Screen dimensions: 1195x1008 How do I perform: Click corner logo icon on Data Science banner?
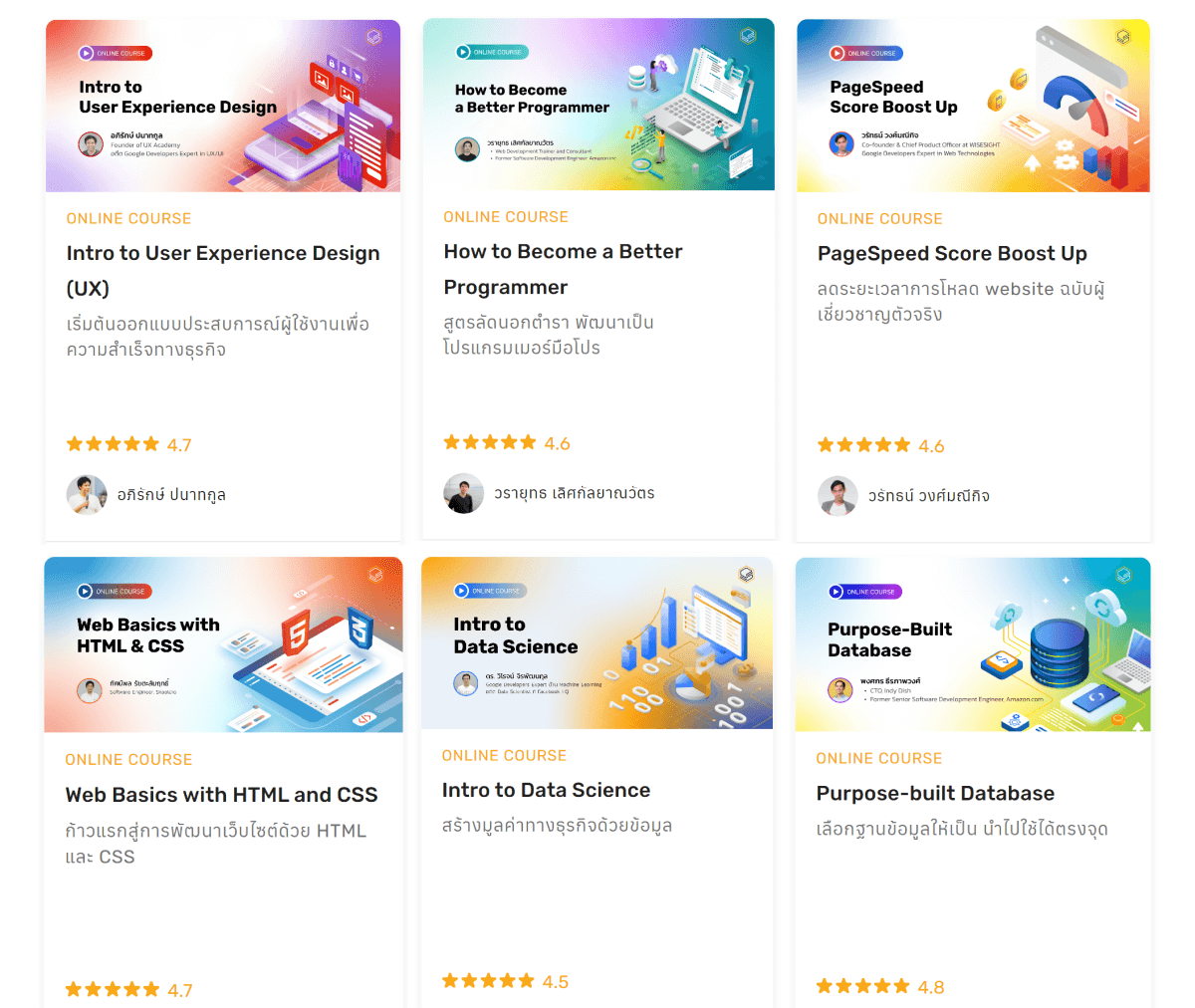point(746,575)
